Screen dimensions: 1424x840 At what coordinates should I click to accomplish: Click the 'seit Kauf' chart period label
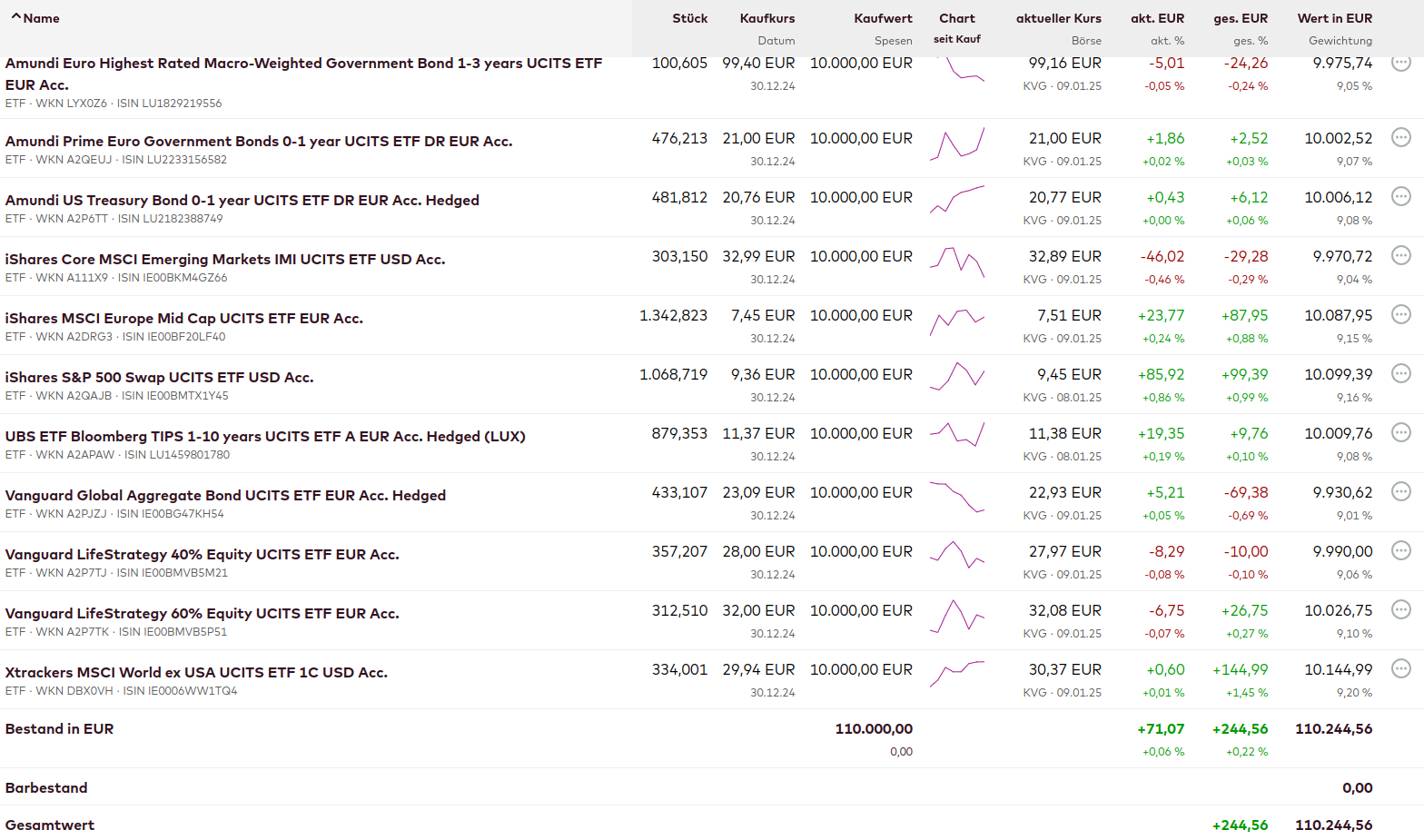click(957, 39)
